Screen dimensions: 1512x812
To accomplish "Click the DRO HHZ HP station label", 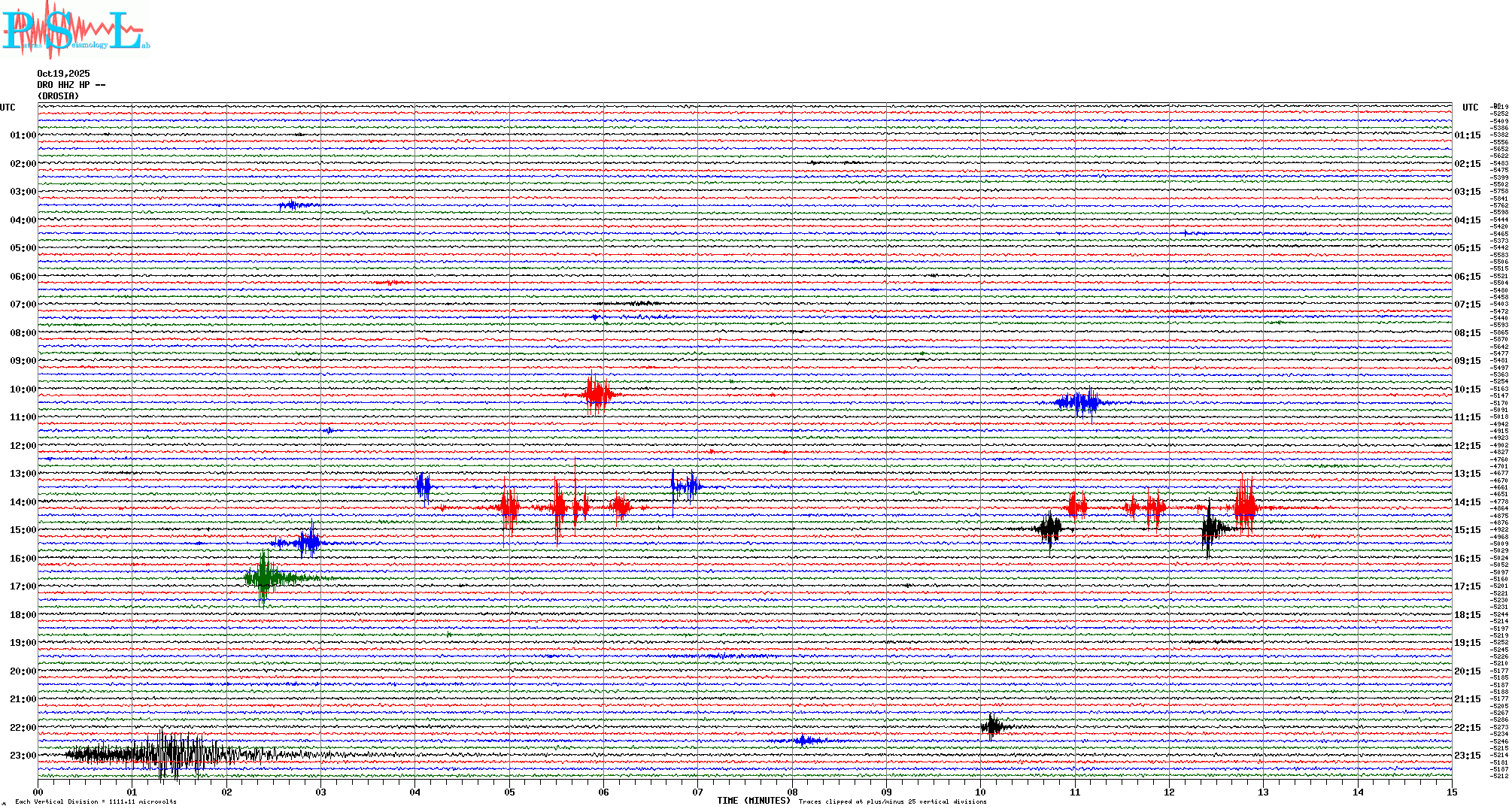I will [71, 85].
